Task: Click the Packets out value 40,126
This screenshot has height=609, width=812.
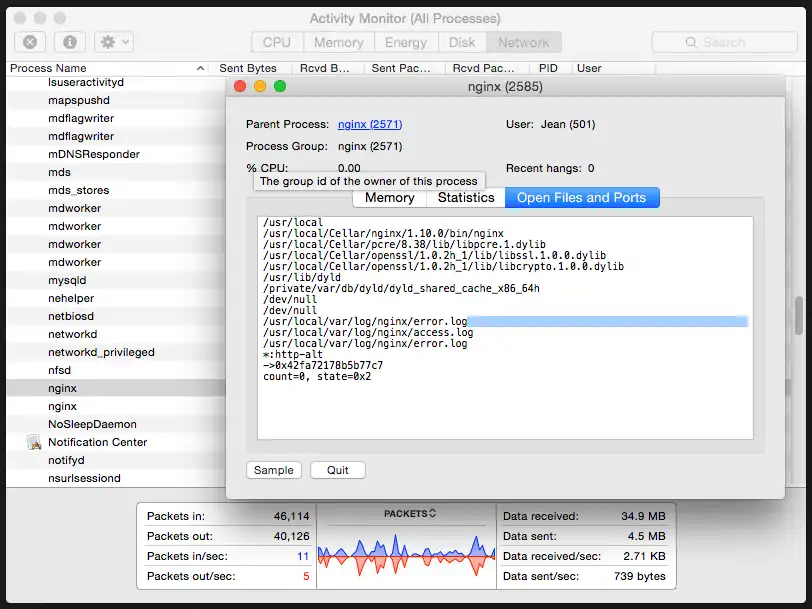Action: point(292,536)
